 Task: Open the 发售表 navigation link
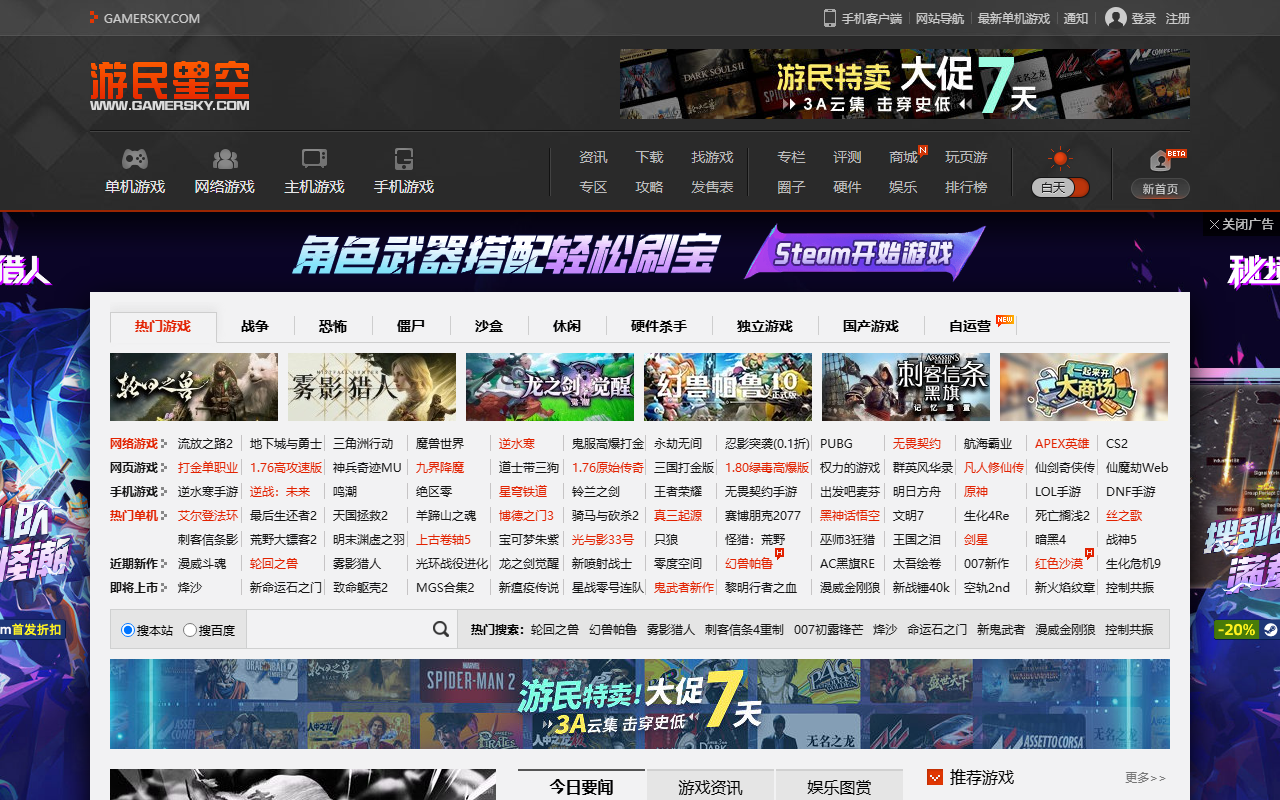tap(712, 187)
